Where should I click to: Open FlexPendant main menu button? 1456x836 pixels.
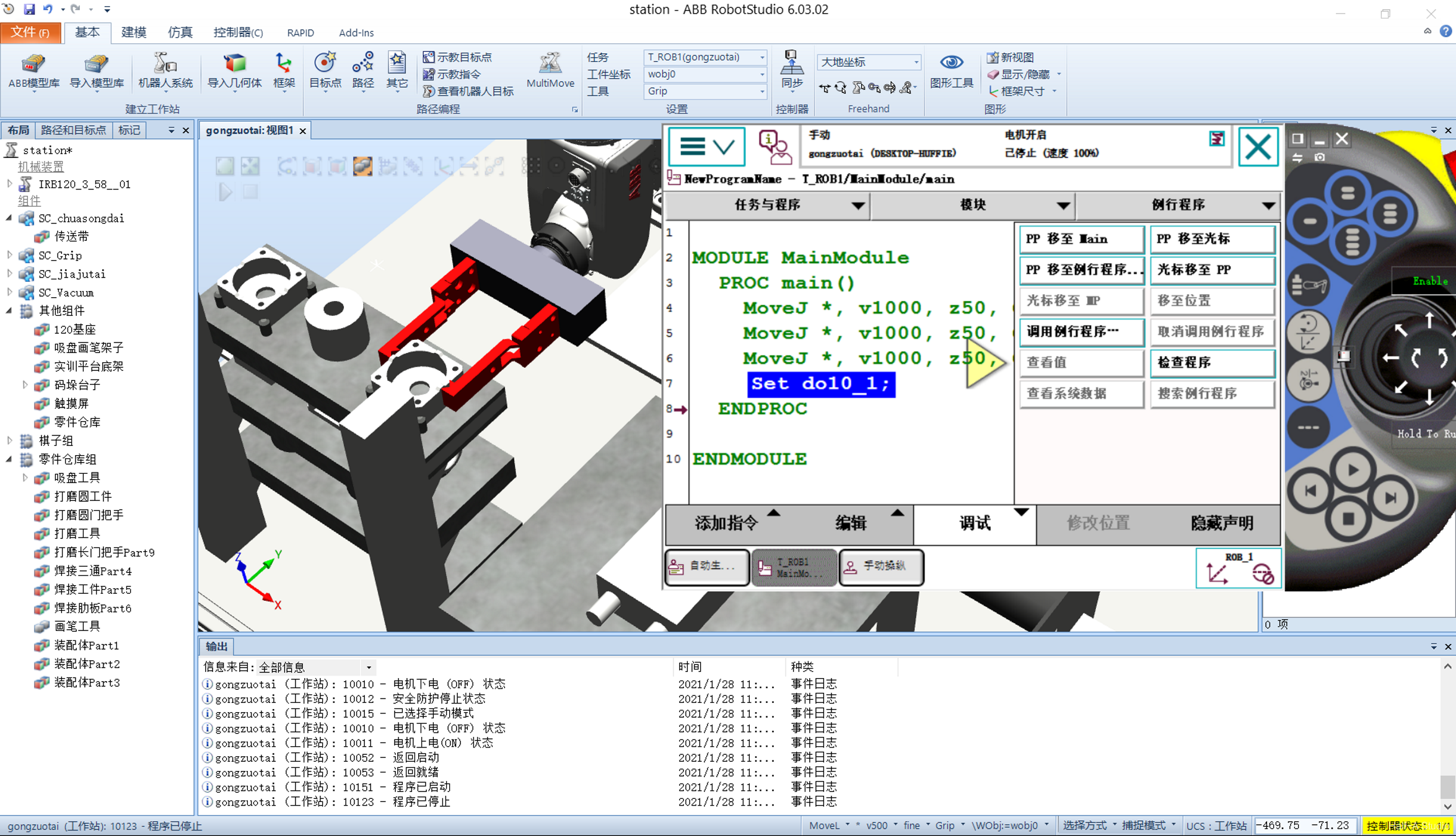point(706,147)
